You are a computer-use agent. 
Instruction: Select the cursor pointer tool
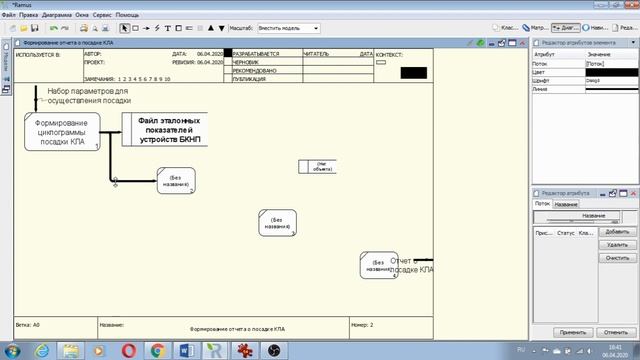coord(124,28)
